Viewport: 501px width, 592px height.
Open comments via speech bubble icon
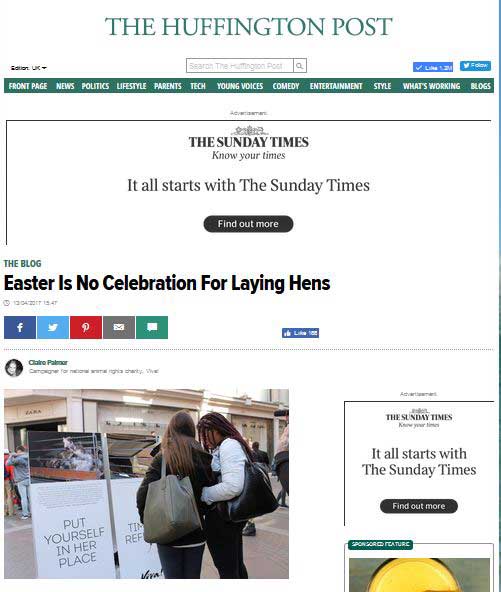tap(152, 327)
